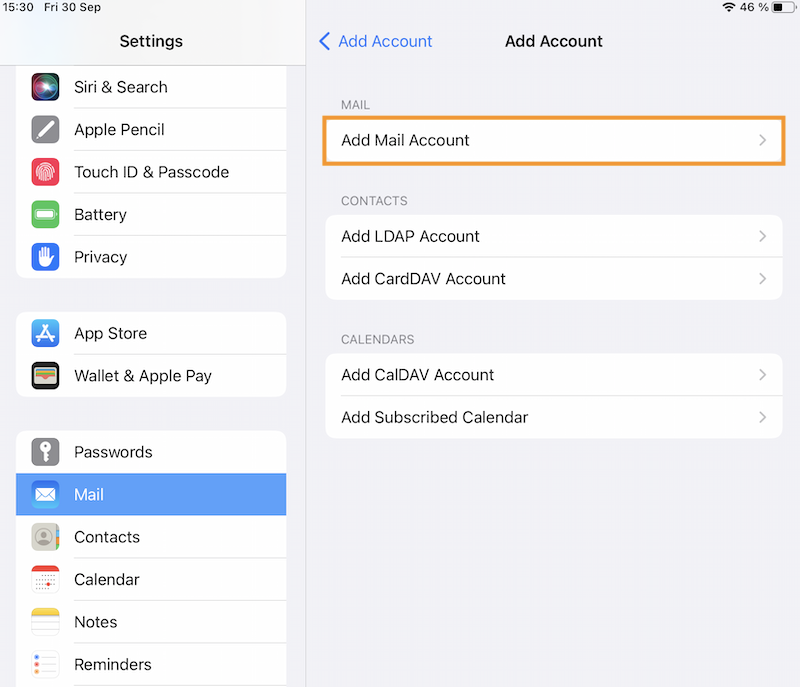Tap the Apple Pencil icon
The image size is (800, 687).
(x=45, y=130)
